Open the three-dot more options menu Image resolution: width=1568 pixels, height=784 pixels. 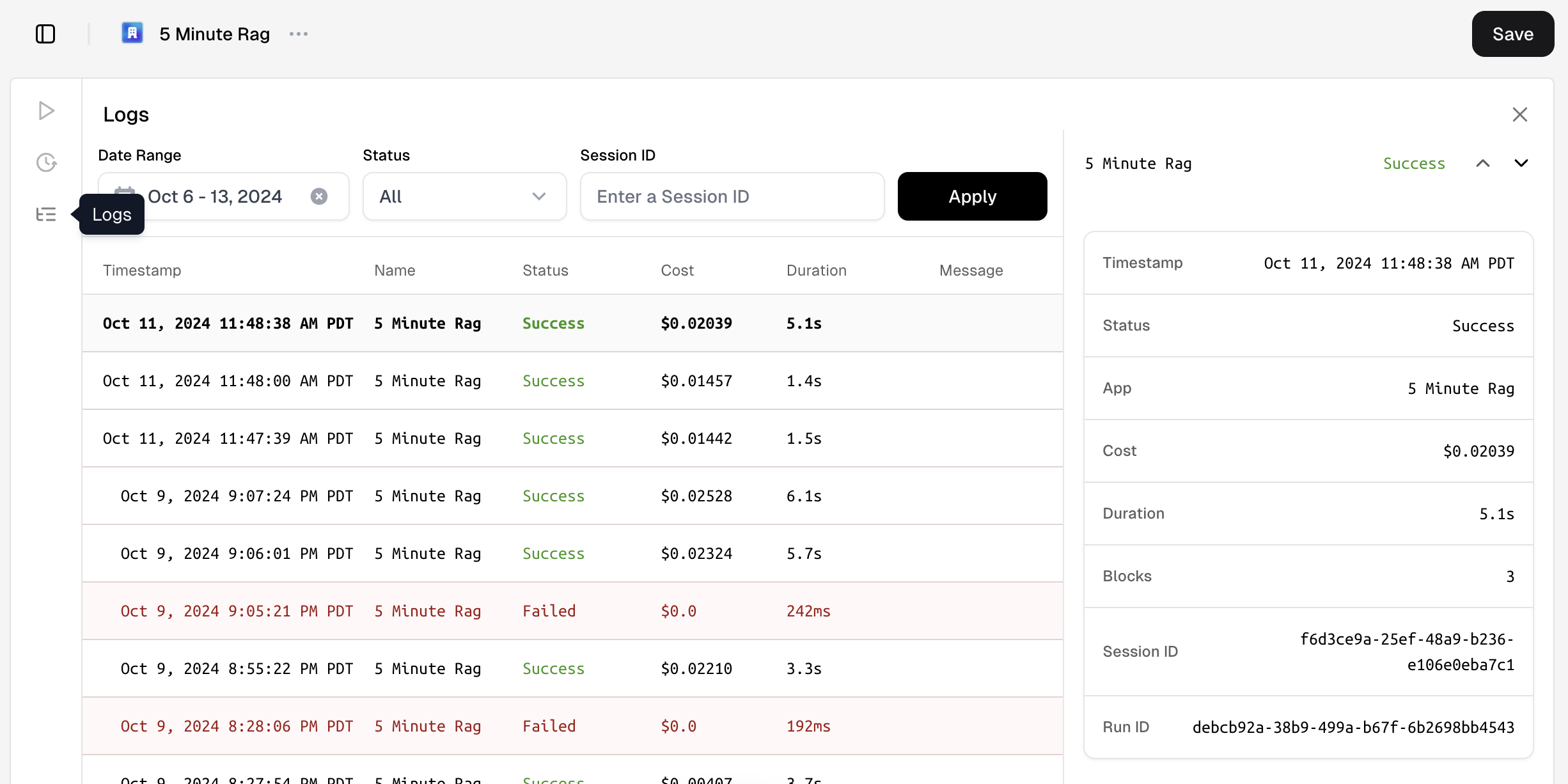pyautogui.click(x=299, y=34)
